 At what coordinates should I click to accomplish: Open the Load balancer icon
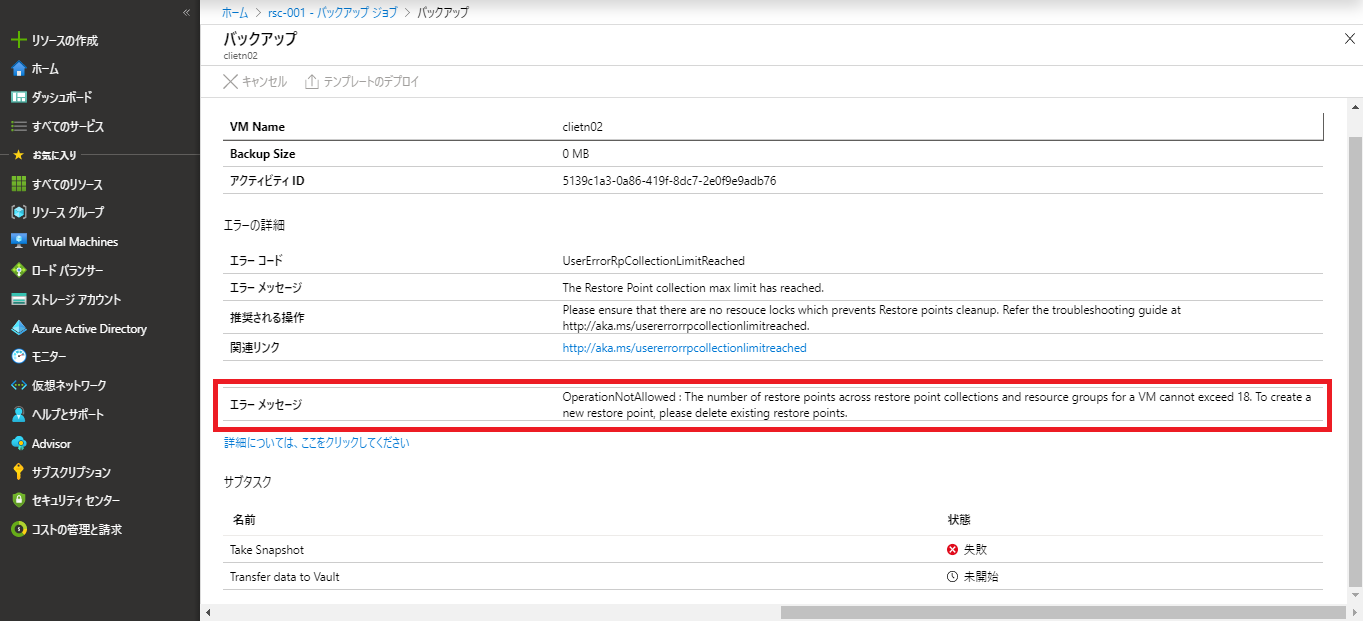click(x=18, y=271)
